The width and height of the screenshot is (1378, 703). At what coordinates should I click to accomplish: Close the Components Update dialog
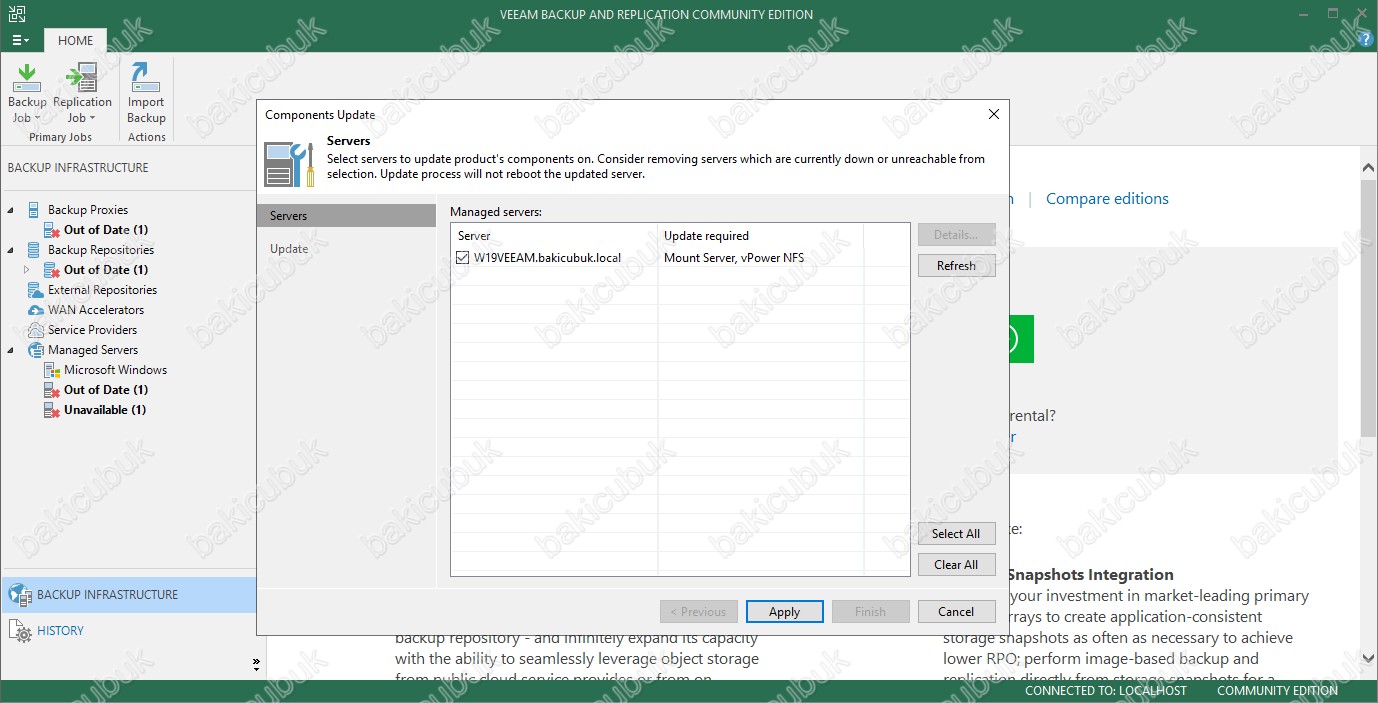(x=993, y=114)
